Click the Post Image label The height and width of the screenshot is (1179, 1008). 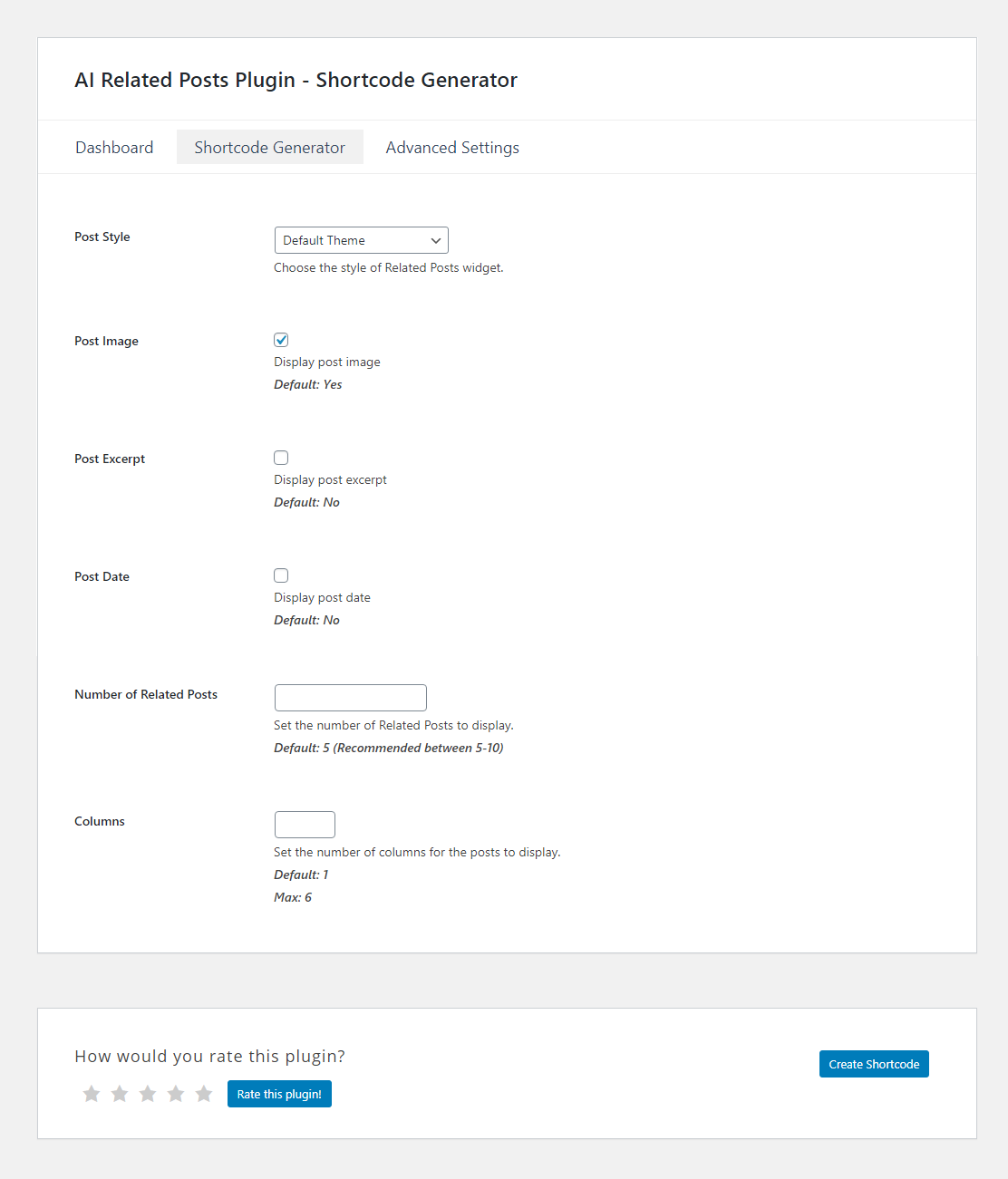[x=106, y=342]
